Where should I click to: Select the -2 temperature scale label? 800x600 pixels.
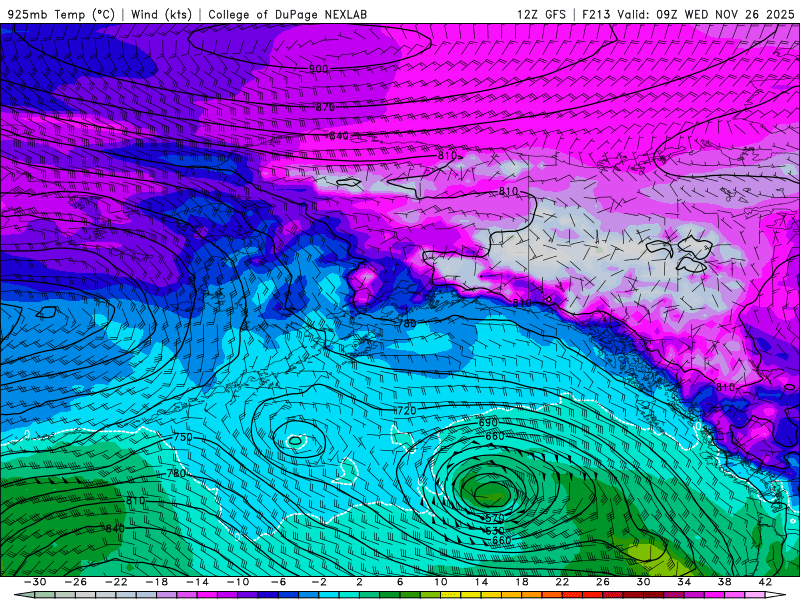(x=319, y=582)
